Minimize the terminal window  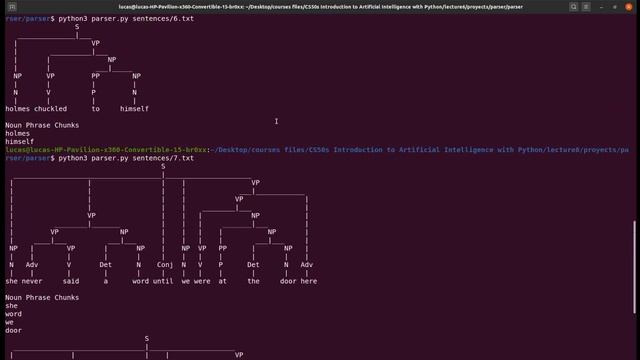tap(601, 7)
